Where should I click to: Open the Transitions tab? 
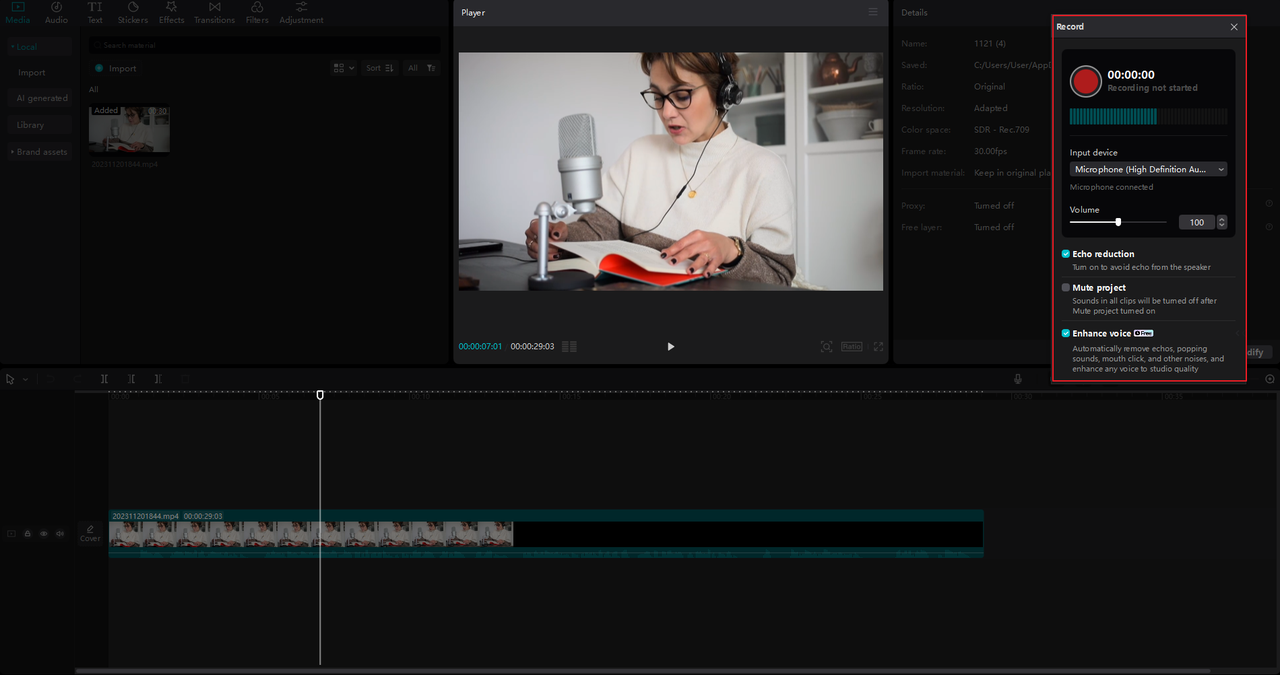pos(214,13)
